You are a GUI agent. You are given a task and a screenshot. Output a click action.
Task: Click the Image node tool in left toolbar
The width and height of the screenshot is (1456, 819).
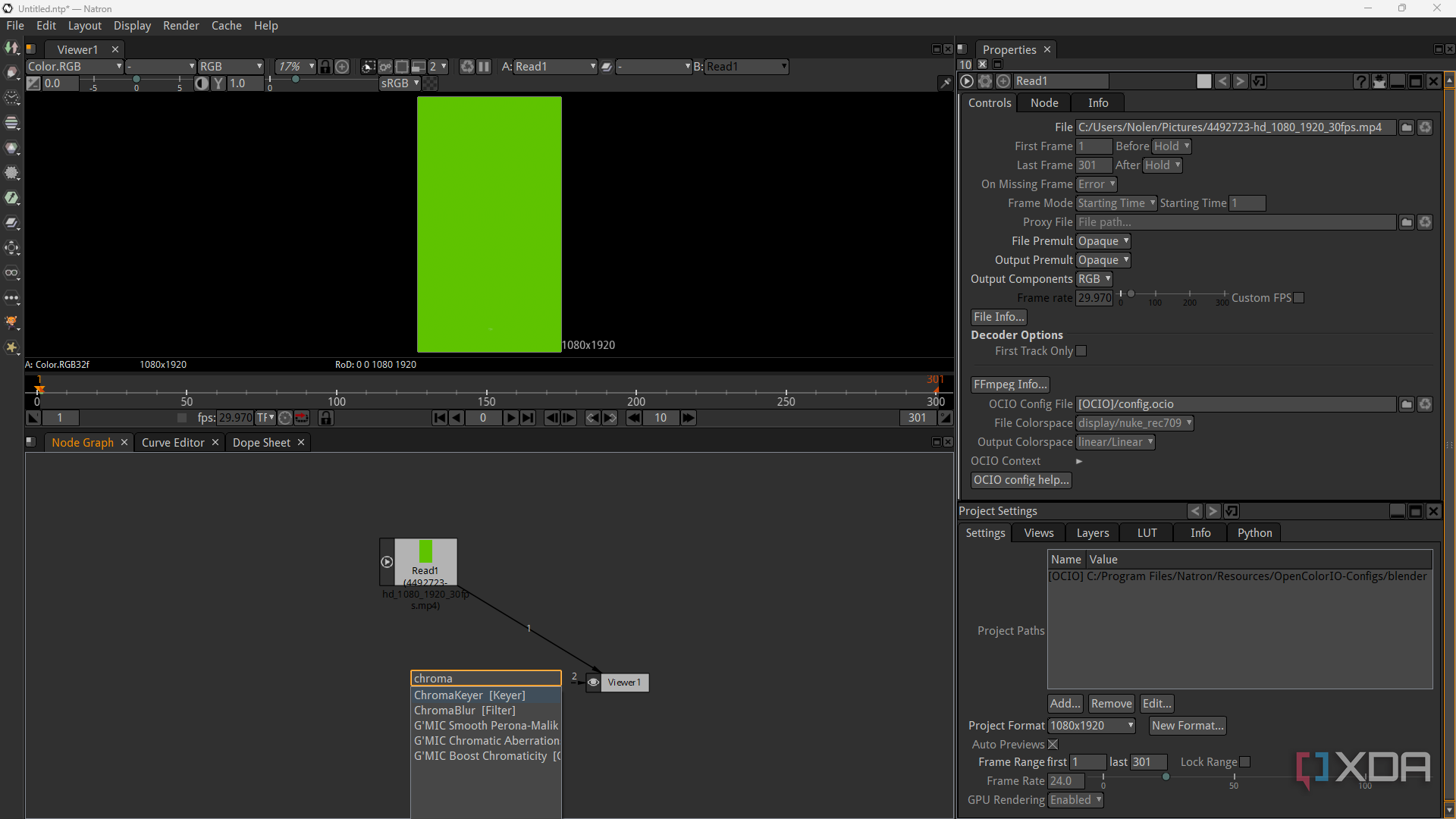pyautogui.click(x=12, y=48)
